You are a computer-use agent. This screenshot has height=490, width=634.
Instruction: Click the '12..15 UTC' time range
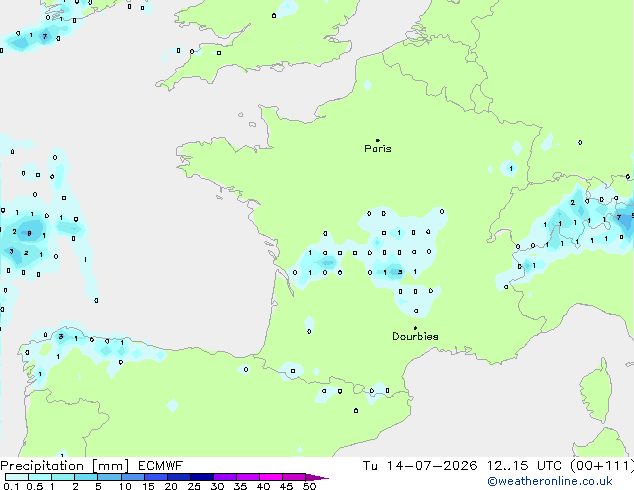click(524, 466)
